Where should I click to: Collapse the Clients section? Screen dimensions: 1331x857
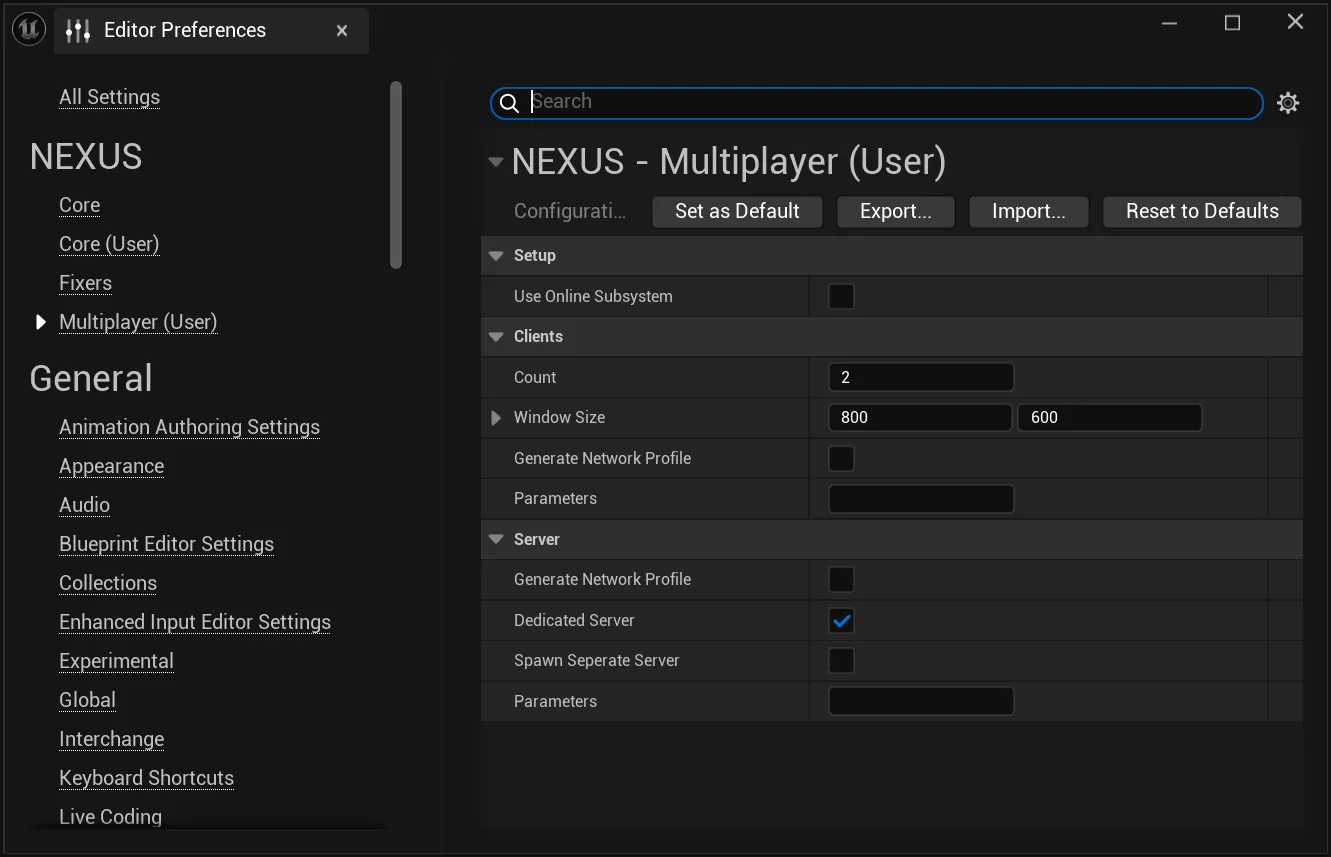tap(496, 336)
